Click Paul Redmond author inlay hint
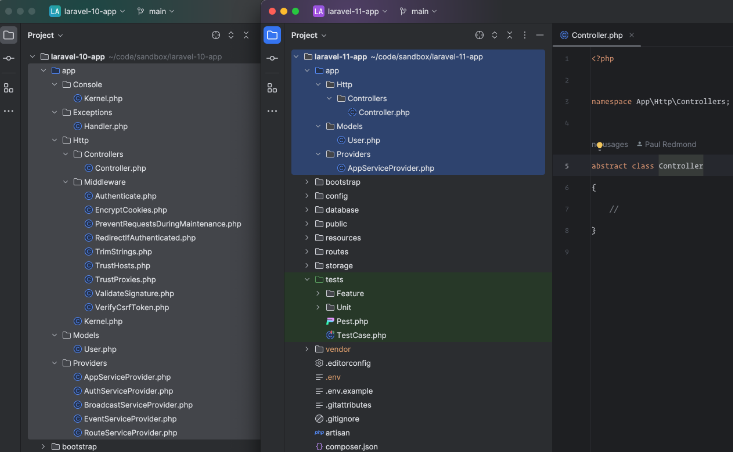 667,144
